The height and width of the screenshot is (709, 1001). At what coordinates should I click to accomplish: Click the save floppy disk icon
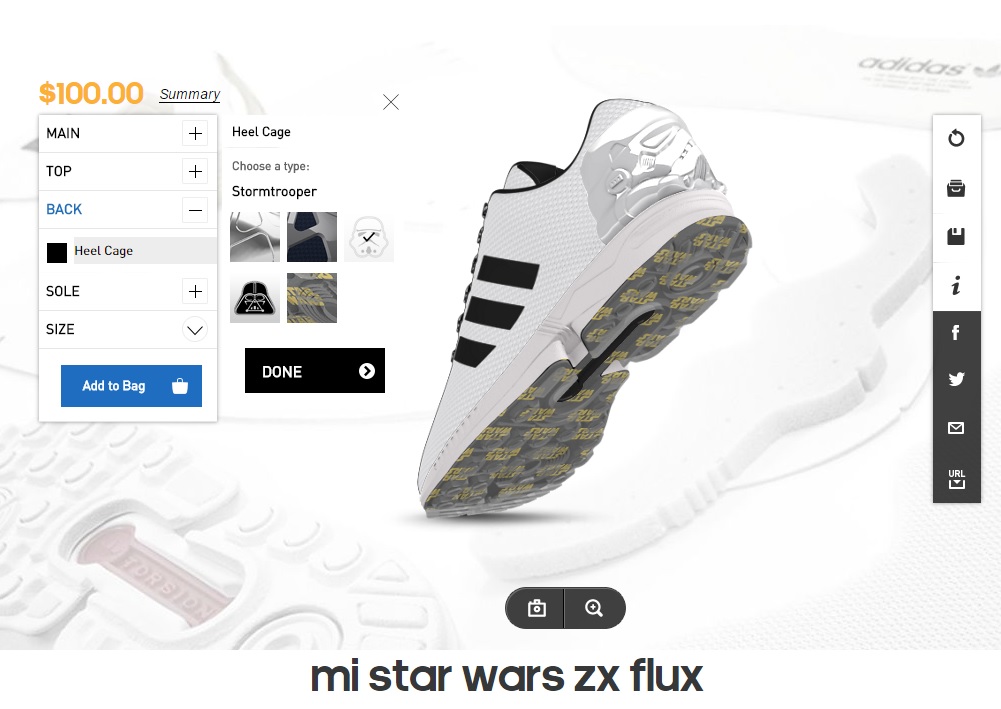click(x=956, y=236)
